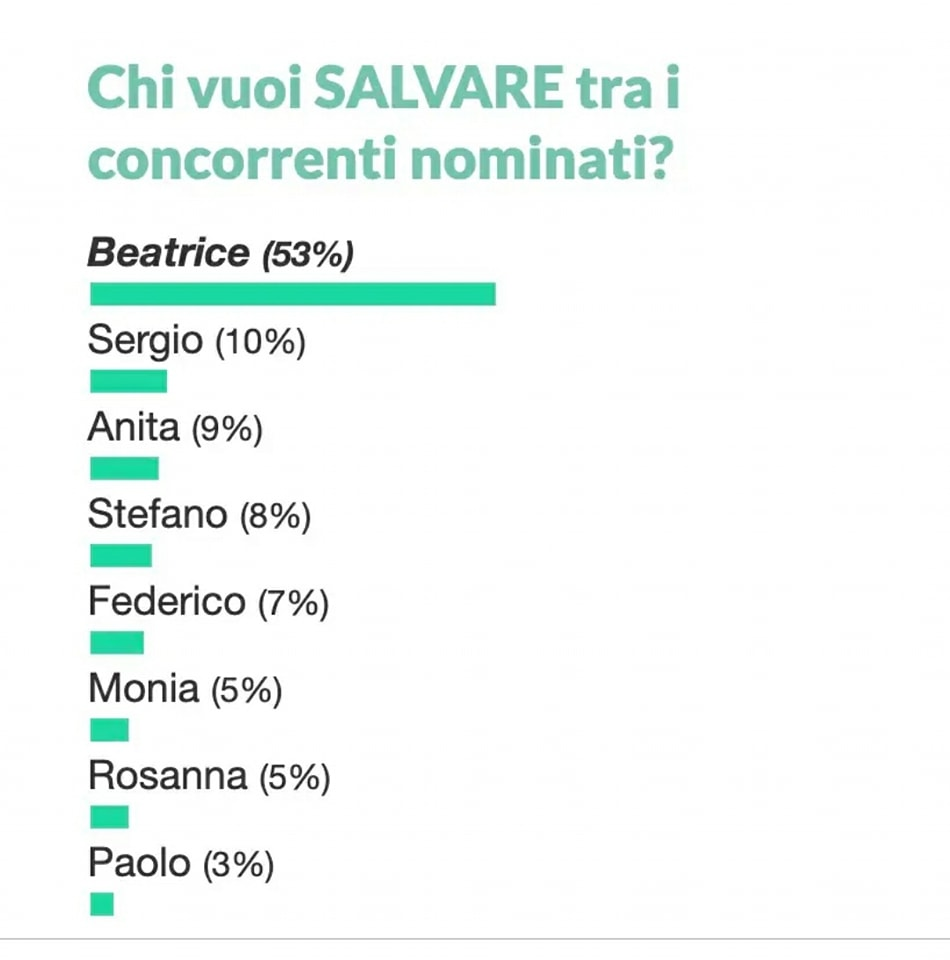Click the 10% figure beside Sergio
The width and height of the screenshot is (950, 960).
coord(260,343)
